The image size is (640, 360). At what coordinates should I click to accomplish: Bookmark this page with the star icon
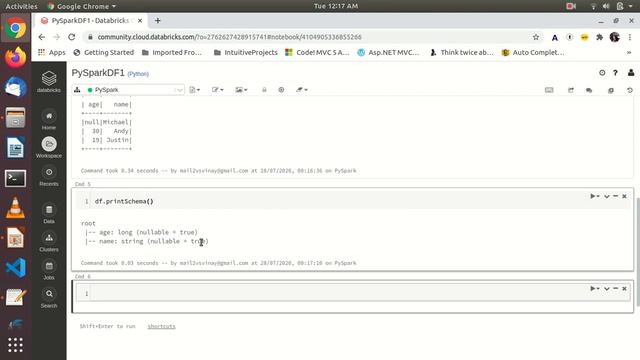[x=536, y=37]
